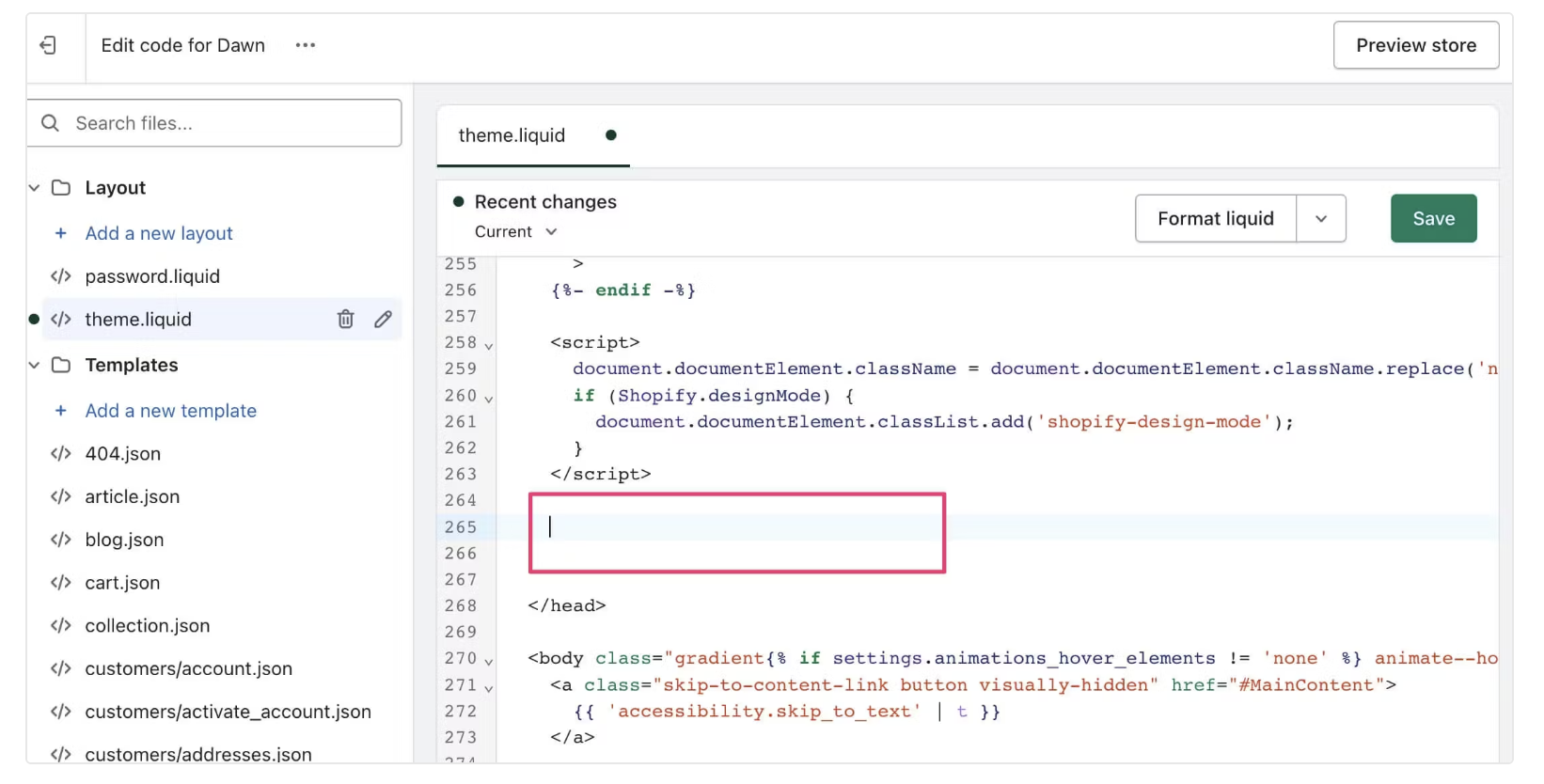Click the code icon beside password.liquid
This screenshot has height=784, width=1544.
click(61, 276)
